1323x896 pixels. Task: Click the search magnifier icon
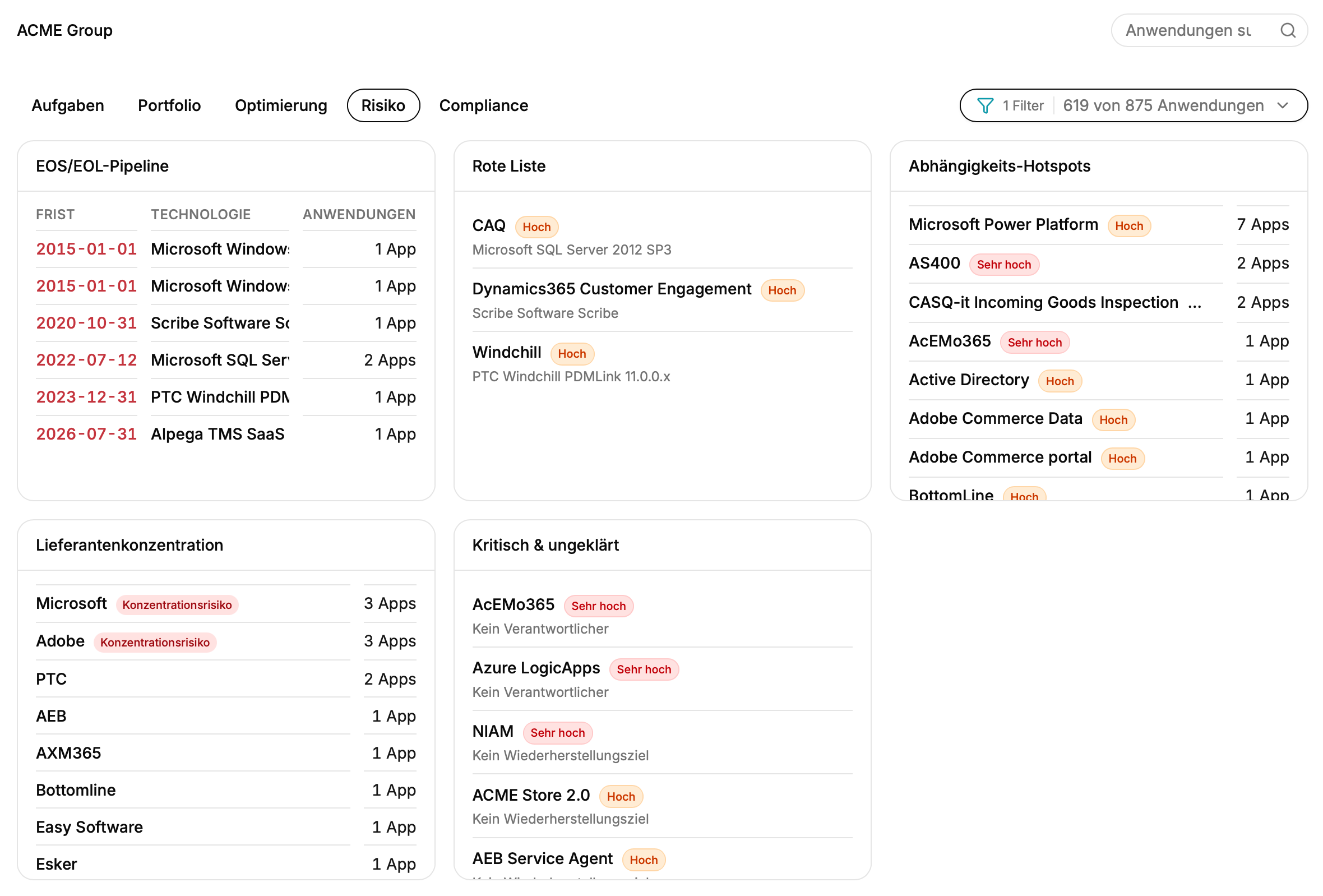pyautogui.click(x=1288, y=30)
